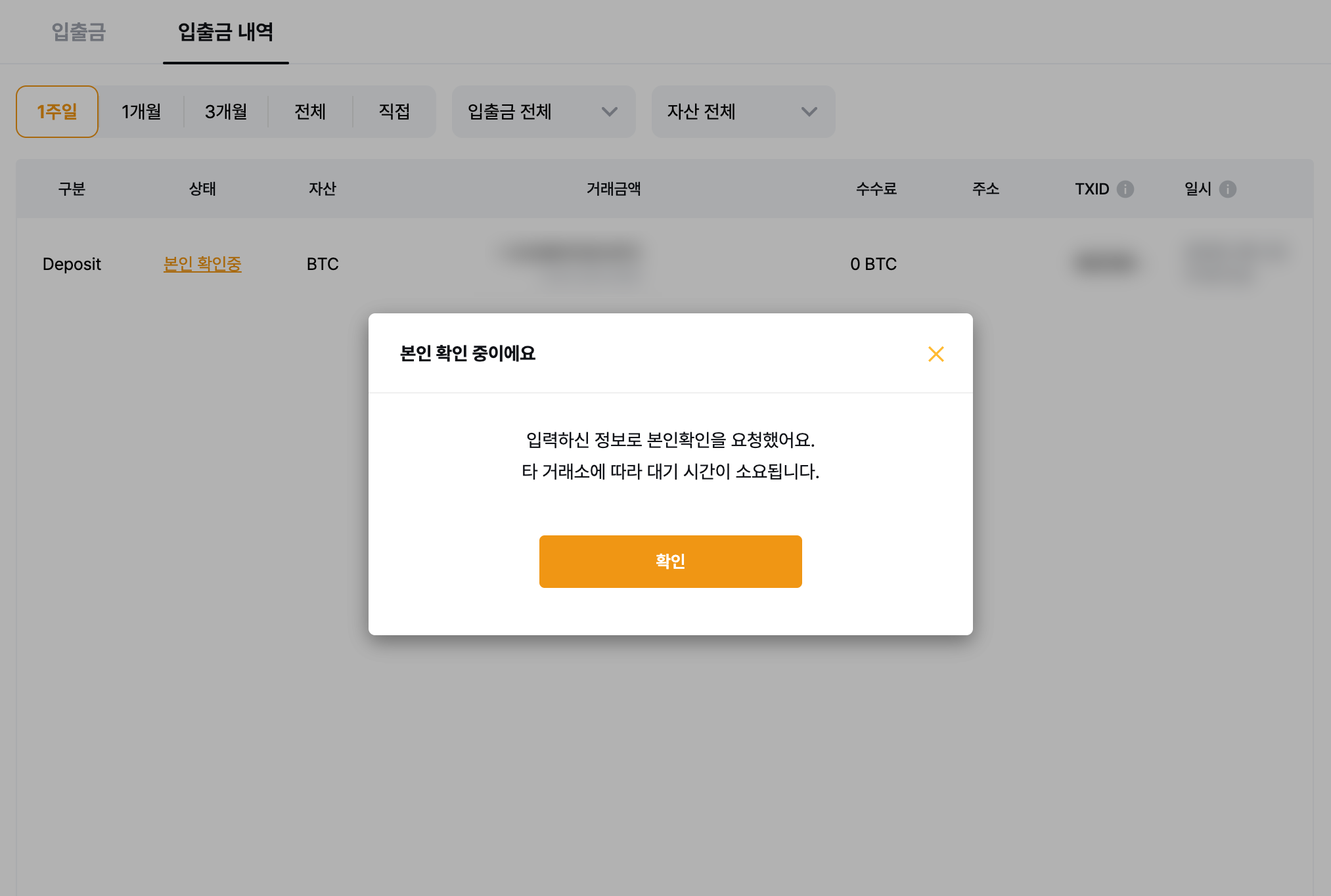
Task: Open the 본인 확인중 status link
Action: tap(202, 264)
